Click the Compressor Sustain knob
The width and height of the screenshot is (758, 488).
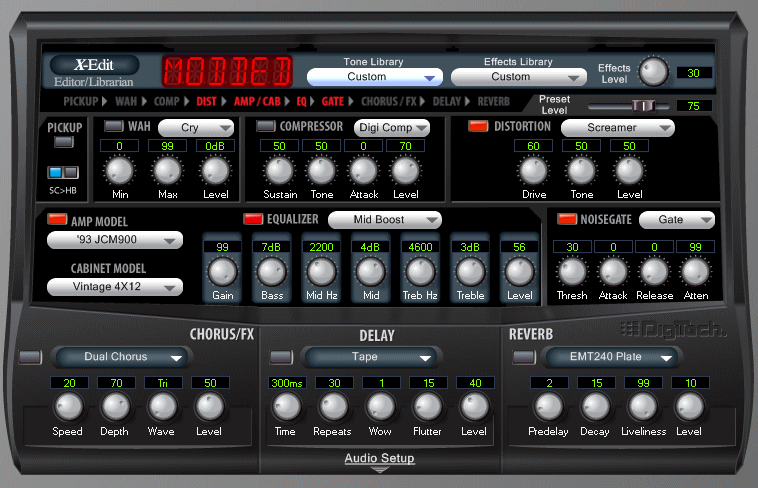(x=279, y=171)
